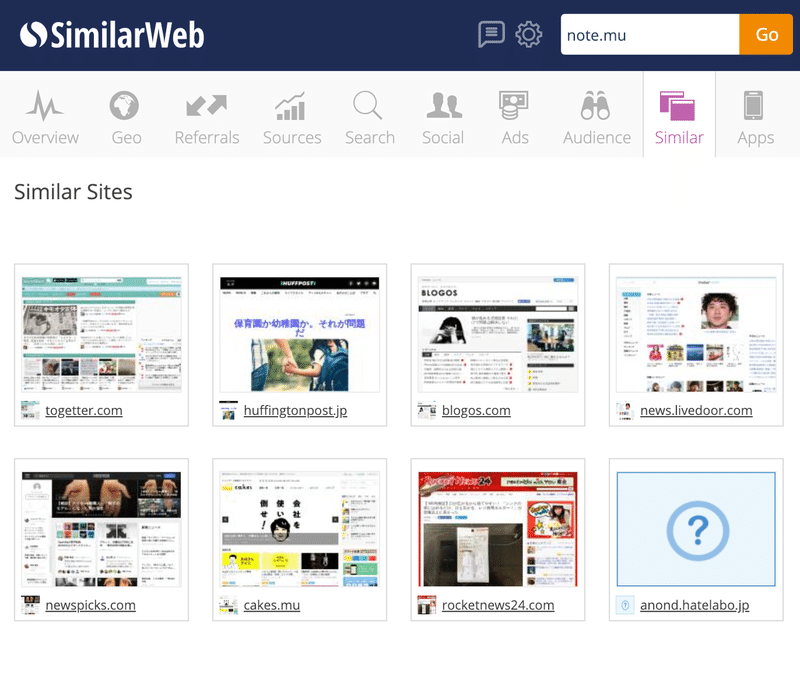The width and height of the screenshot is (800, 676).
Task: Click the Sources bar chart icon
Action: [291, 106]
